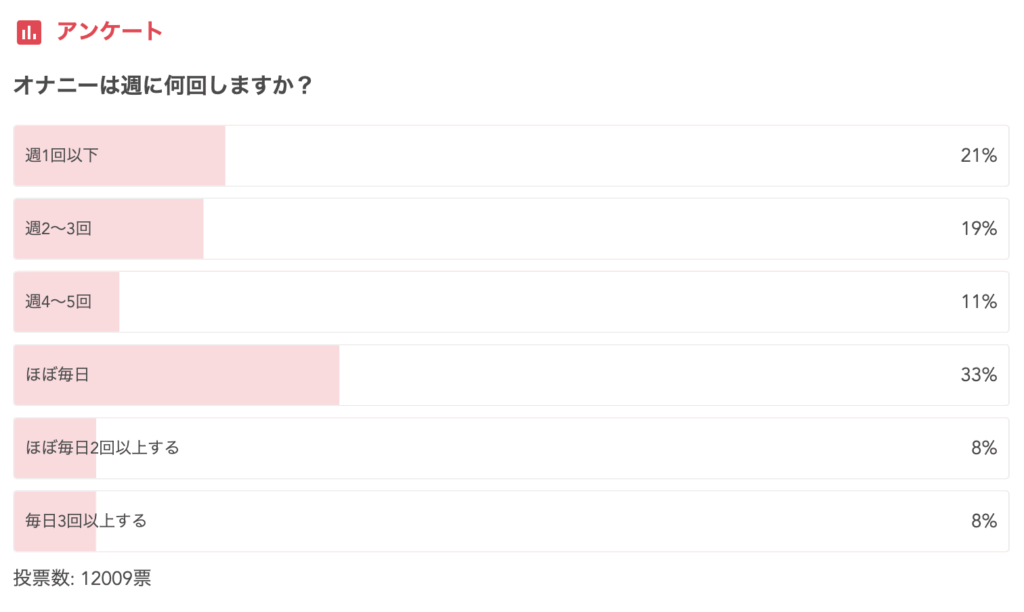Image resolution: width=1024 pixels, height=612 pixels.
Task: Choose the ほぼ毎日2回以上する option label
Action: (x=102, y=448)
